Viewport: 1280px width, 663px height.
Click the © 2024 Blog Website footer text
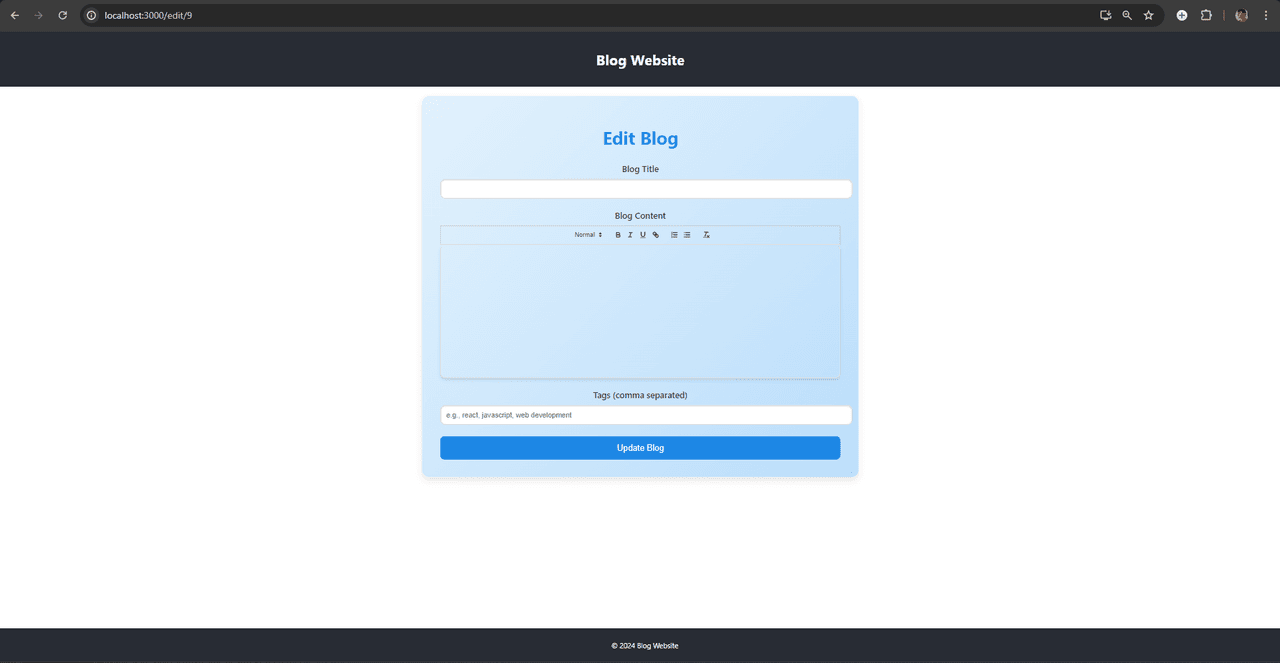645,646
